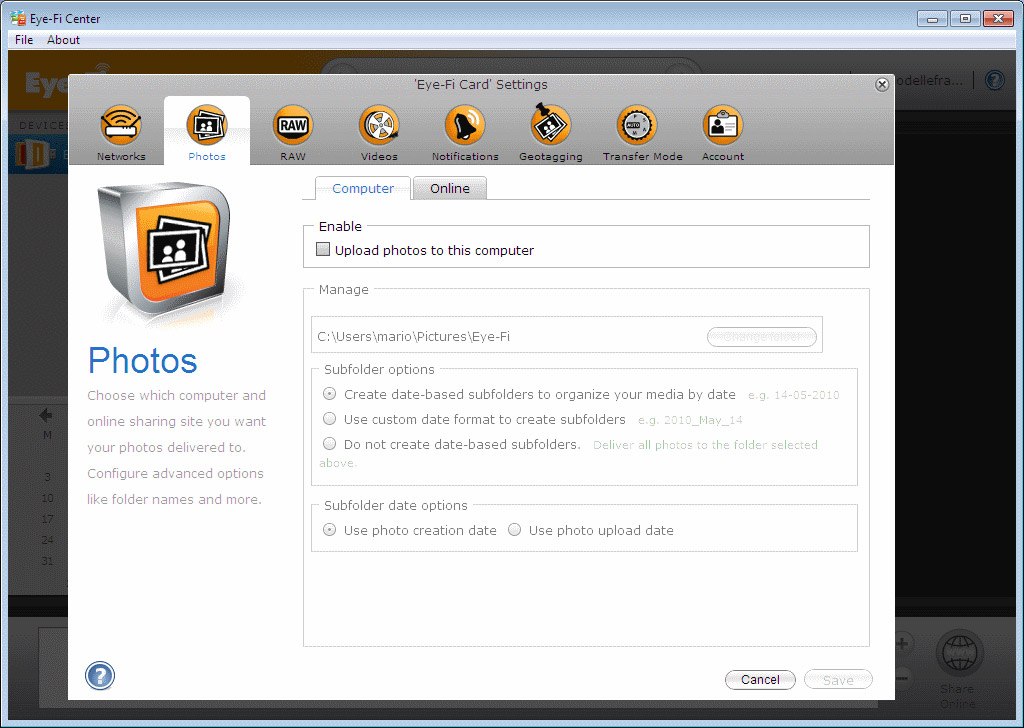Open the Notifications bell section

click(x=465, y=133)
